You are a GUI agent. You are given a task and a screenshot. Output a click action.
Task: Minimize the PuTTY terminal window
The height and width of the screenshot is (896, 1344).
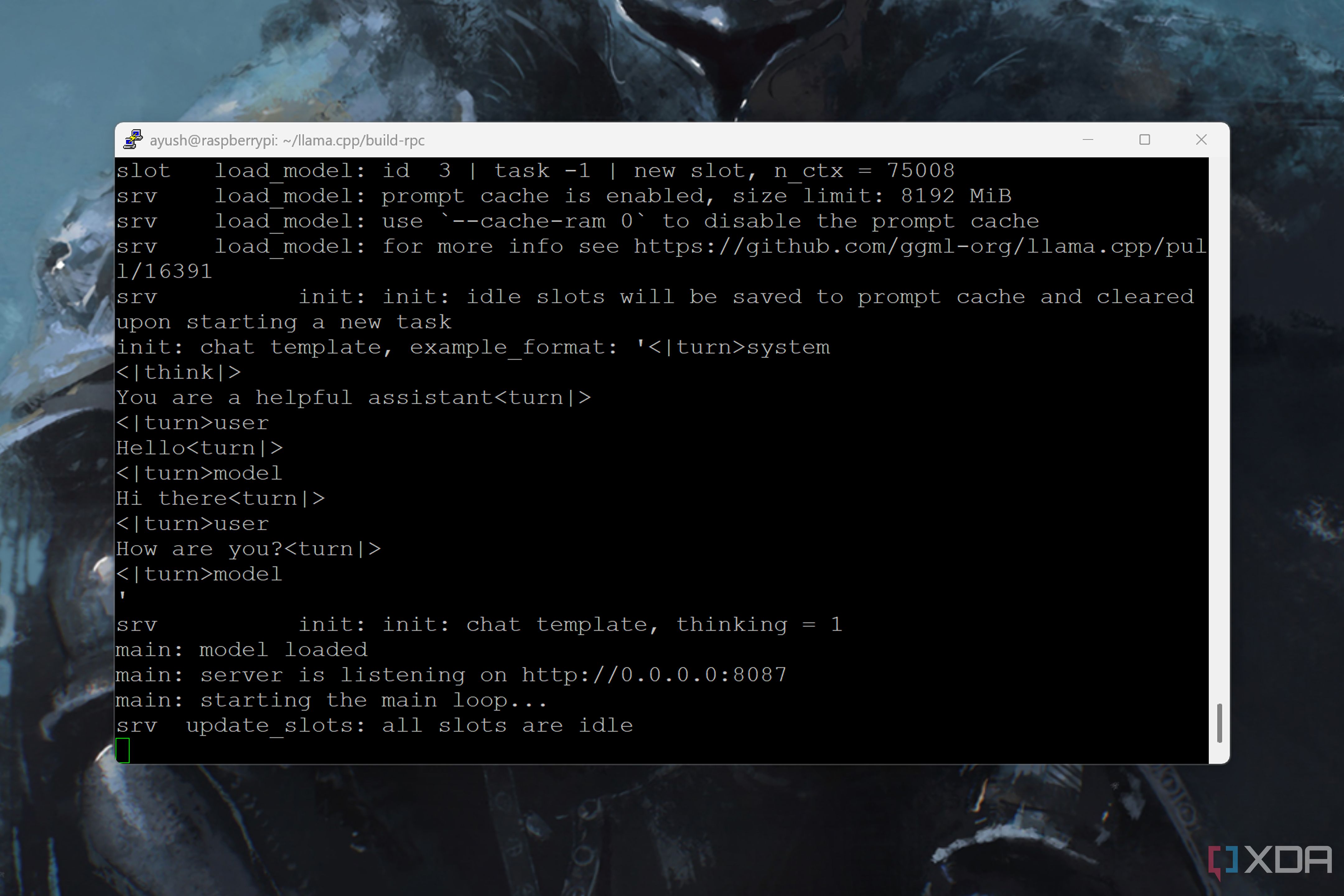pos(1088,139)
